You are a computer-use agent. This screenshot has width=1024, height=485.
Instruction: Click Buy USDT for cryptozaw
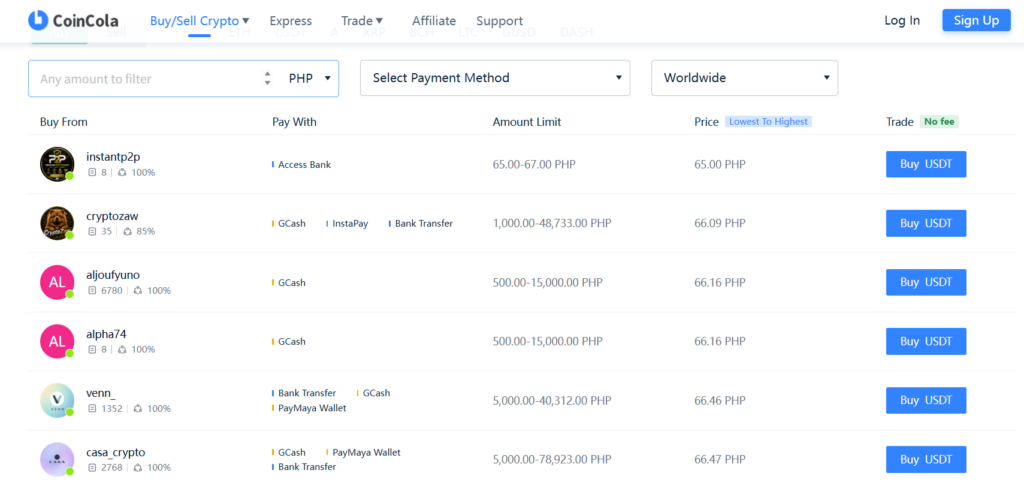pos(926,223)
